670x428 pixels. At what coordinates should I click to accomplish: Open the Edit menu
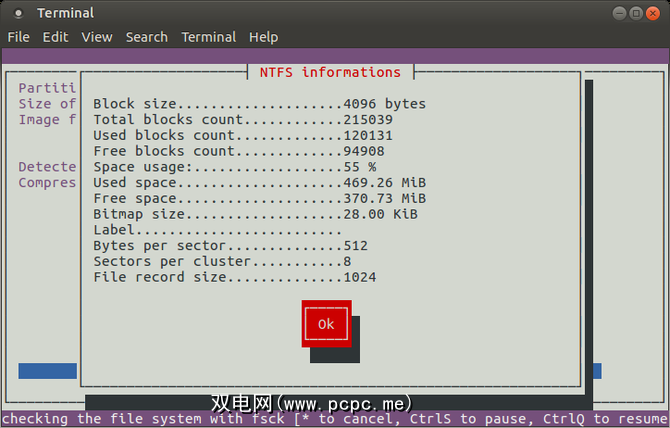[55, 37]
